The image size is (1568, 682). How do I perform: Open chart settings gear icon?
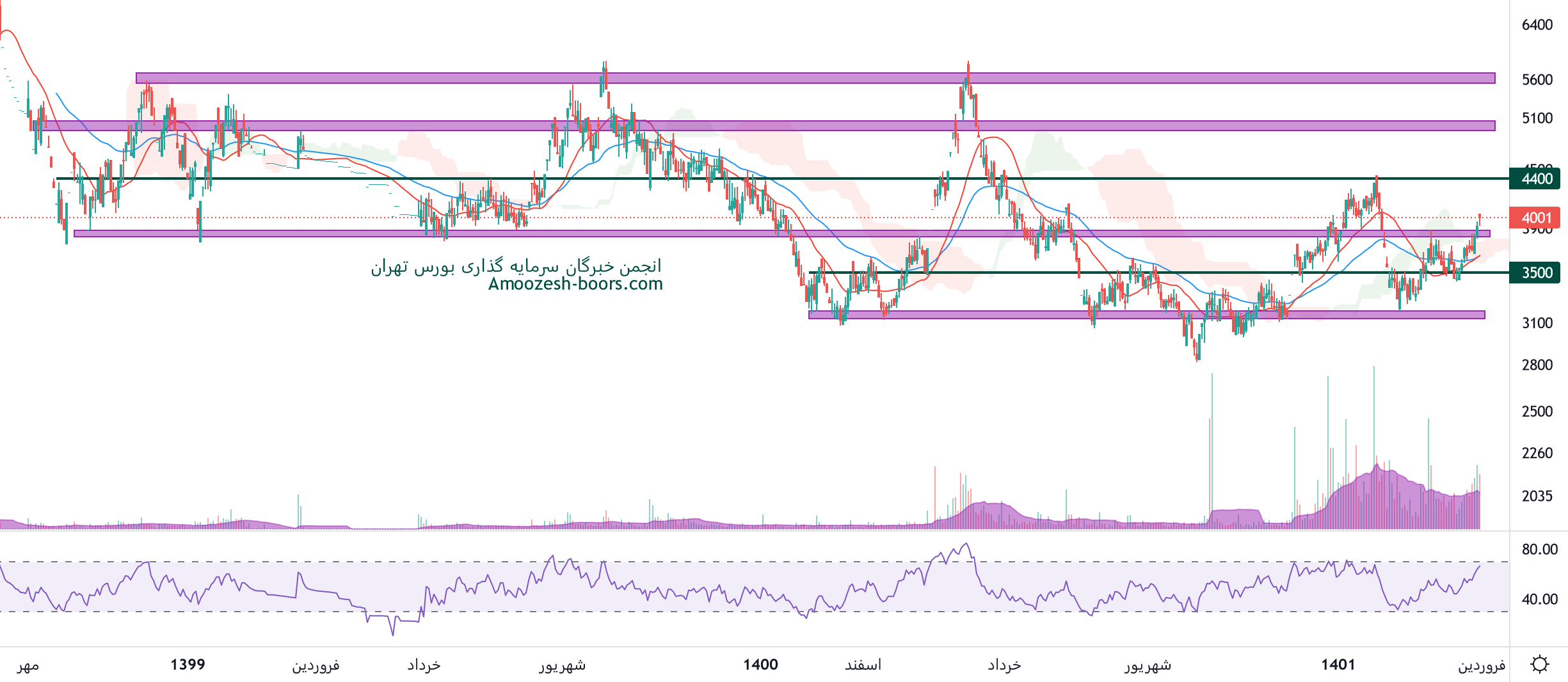(1539, 664)
